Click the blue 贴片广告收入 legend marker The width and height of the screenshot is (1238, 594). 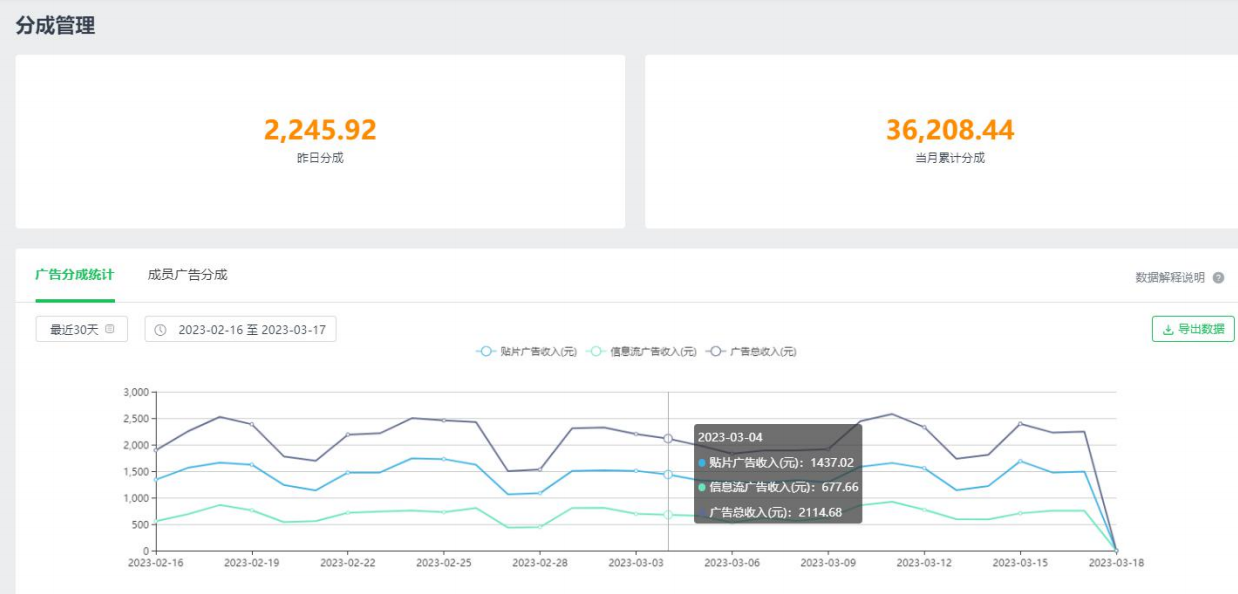pos(486,352)
